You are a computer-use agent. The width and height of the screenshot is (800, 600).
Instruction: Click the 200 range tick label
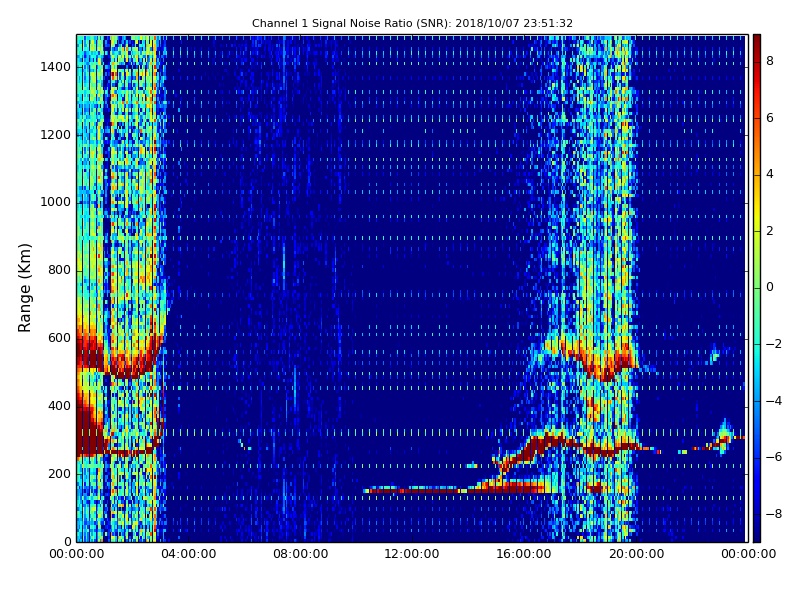click(x=59, y=474)
